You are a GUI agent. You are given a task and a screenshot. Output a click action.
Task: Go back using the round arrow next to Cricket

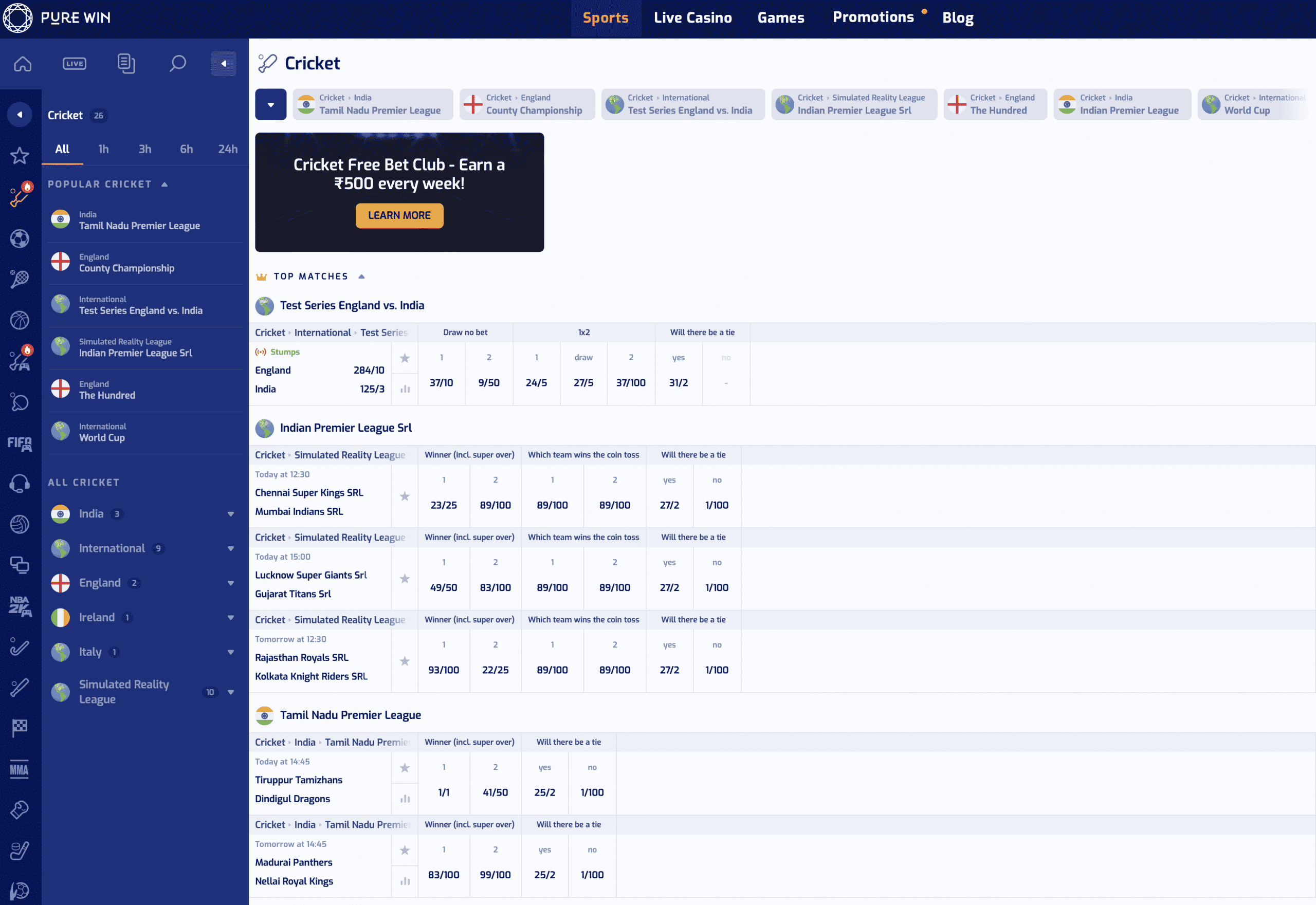pos(20,115)
